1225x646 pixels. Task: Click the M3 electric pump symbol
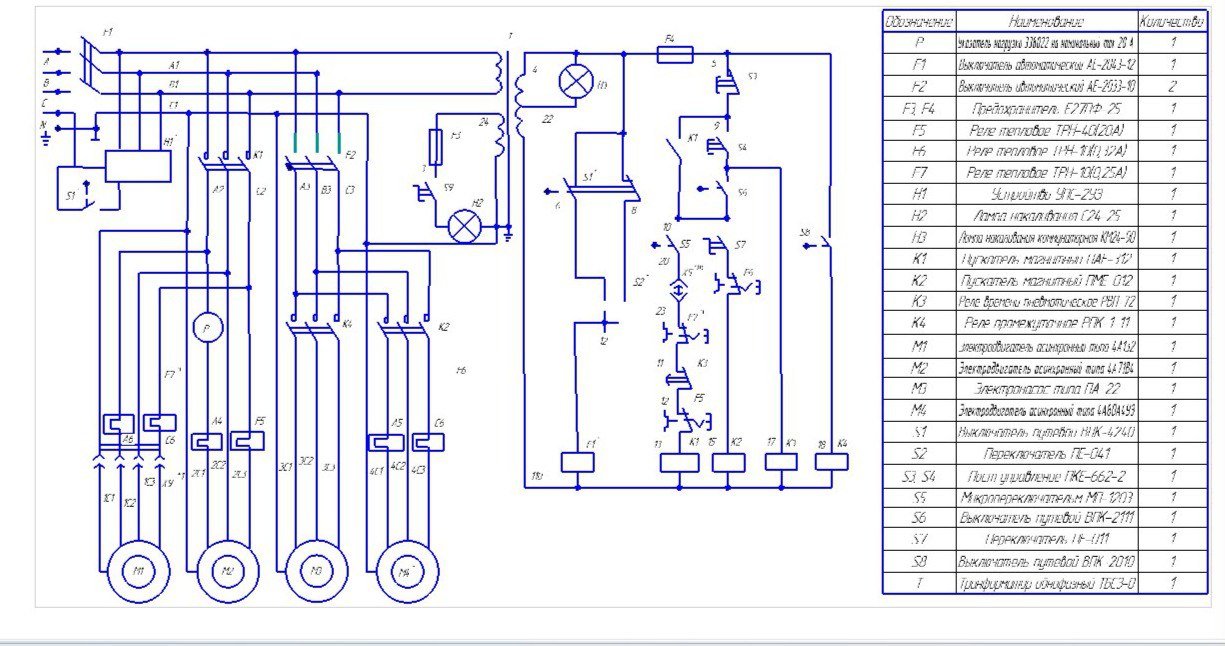316,571
